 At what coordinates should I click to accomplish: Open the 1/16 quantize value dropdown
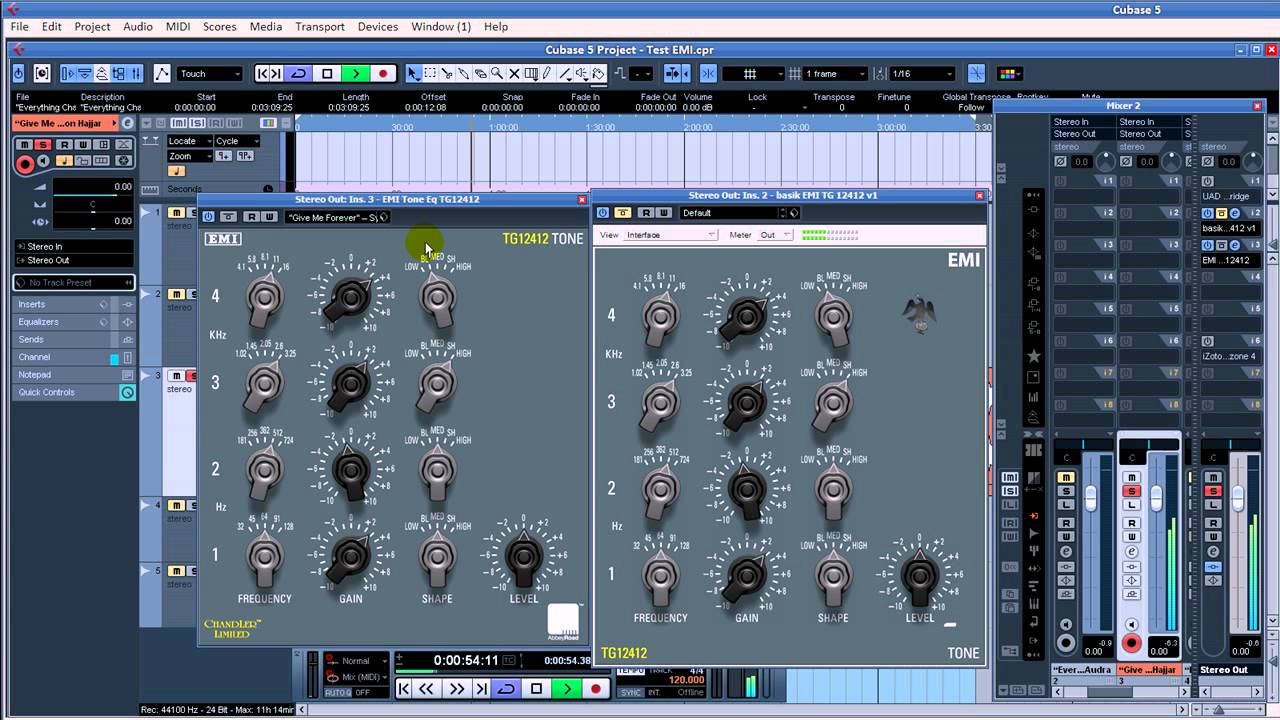coord(922,74)
